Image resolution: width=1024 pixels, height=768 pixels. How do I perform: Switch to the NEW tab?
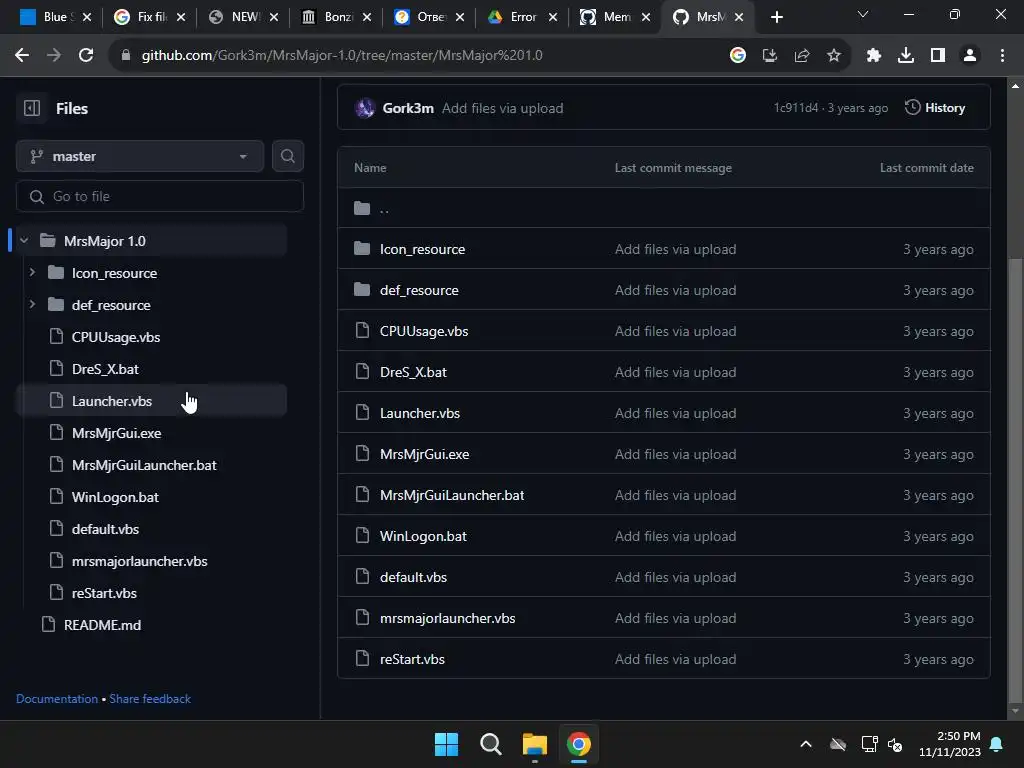coord(242,17)
